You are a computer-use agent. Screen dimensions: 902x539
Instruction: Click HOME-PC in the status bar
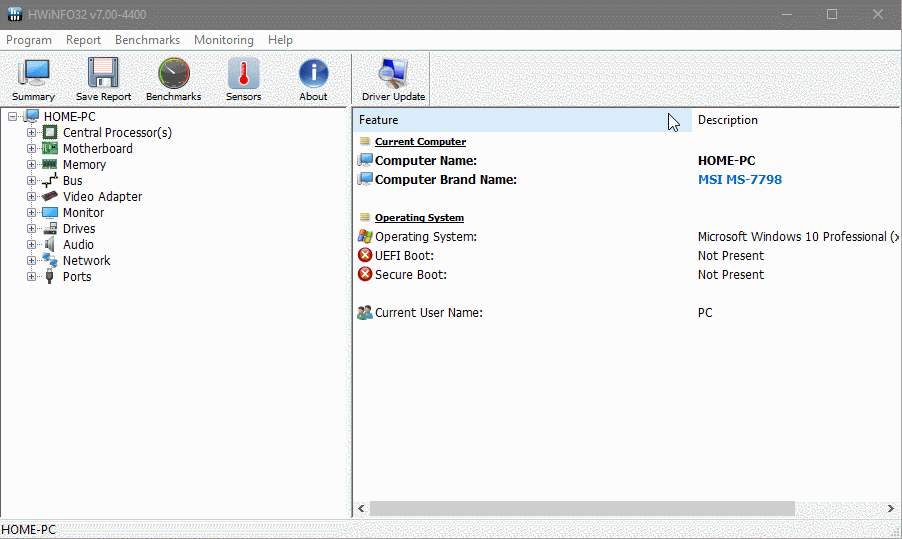[x=29, y=530]
